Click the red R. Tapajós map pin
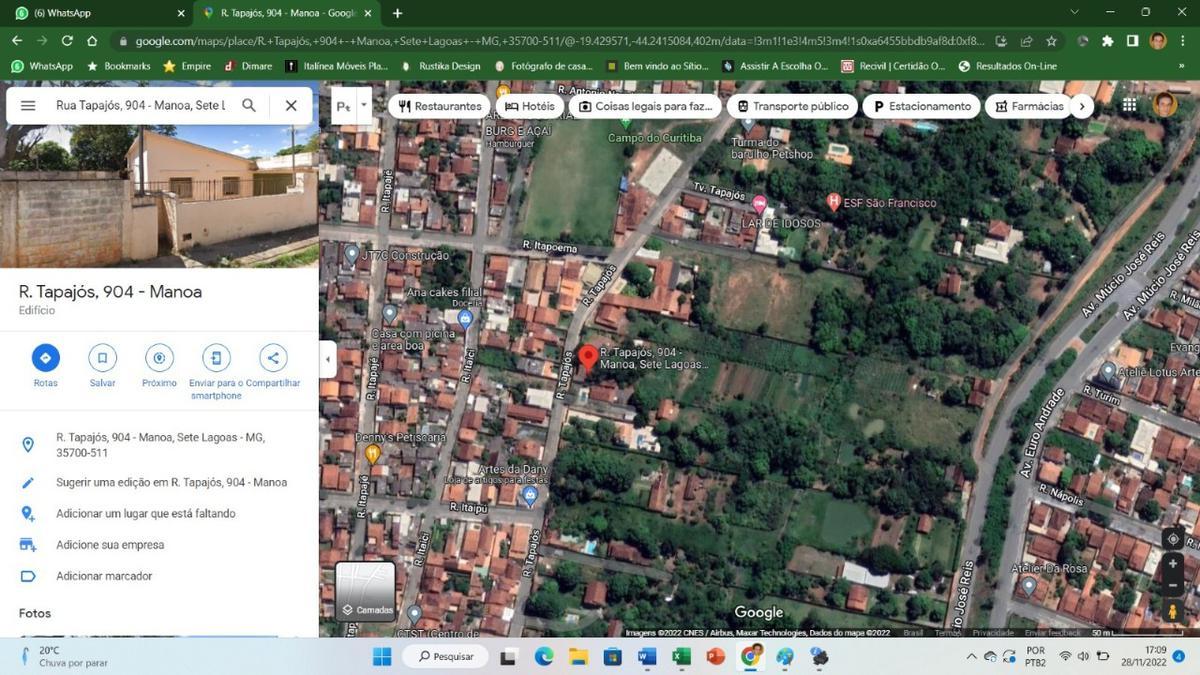Screen dimensions: 1200x675 588,358
